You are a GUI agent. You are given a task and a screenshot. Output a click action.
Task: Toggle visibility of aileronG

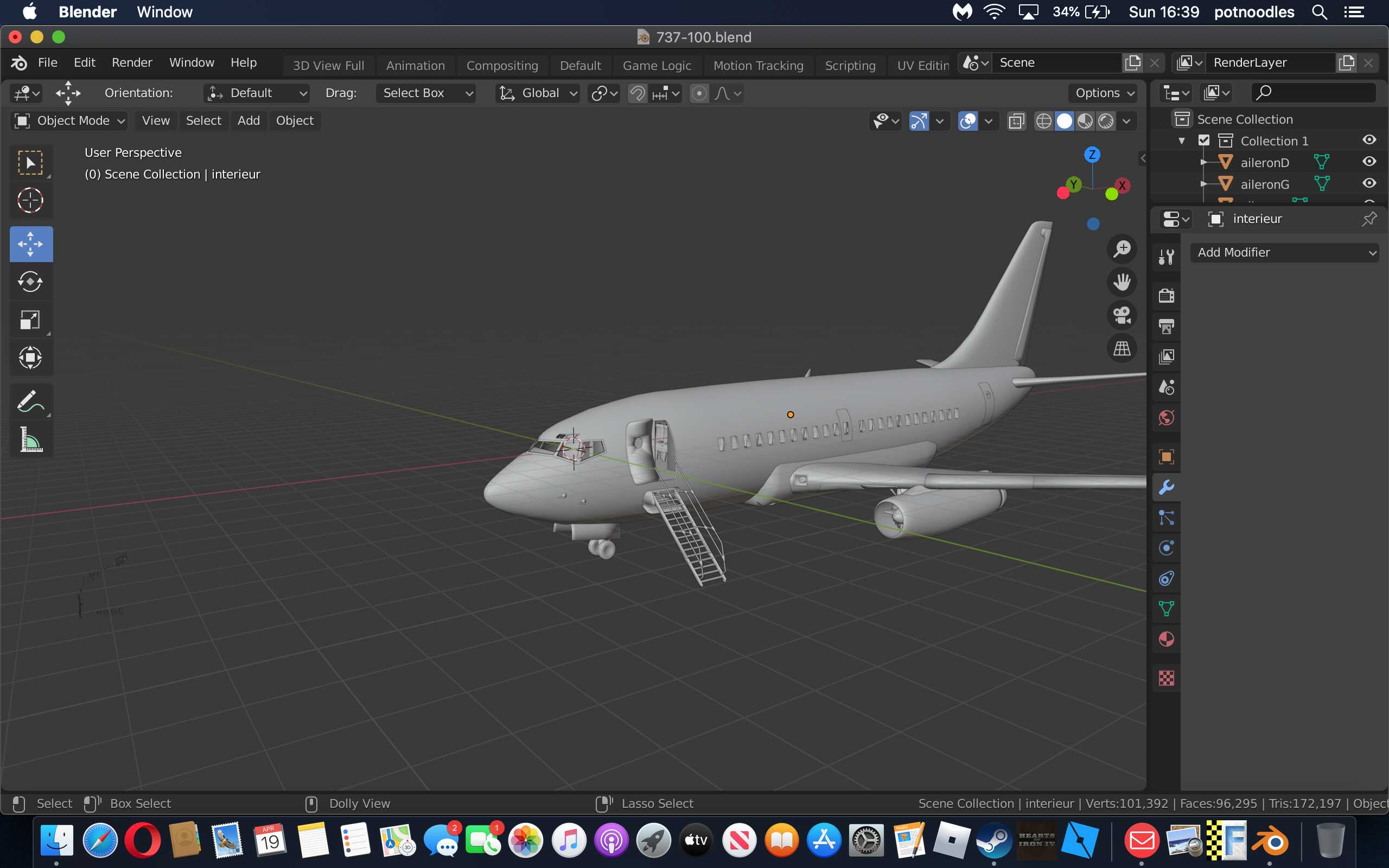pos(1369,183)
